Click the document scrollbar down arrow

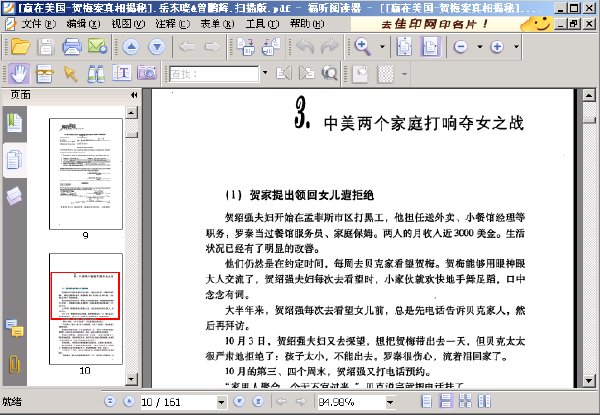(x=589, y=381)
